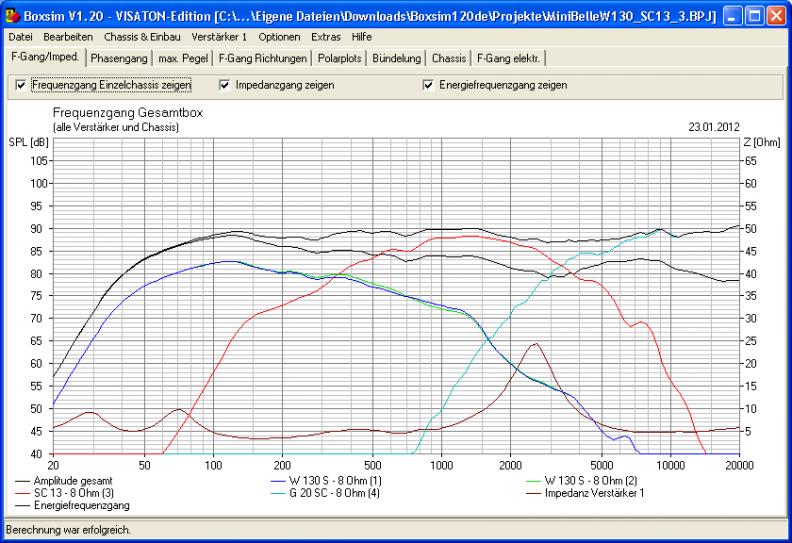Click the Boxsim app icon in title bar
792x543 pixels.
tap(12, 16)
